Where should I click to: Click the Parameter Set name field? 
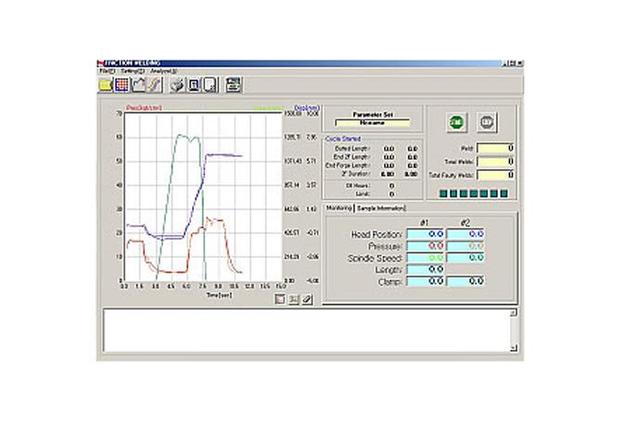[372, 123]
